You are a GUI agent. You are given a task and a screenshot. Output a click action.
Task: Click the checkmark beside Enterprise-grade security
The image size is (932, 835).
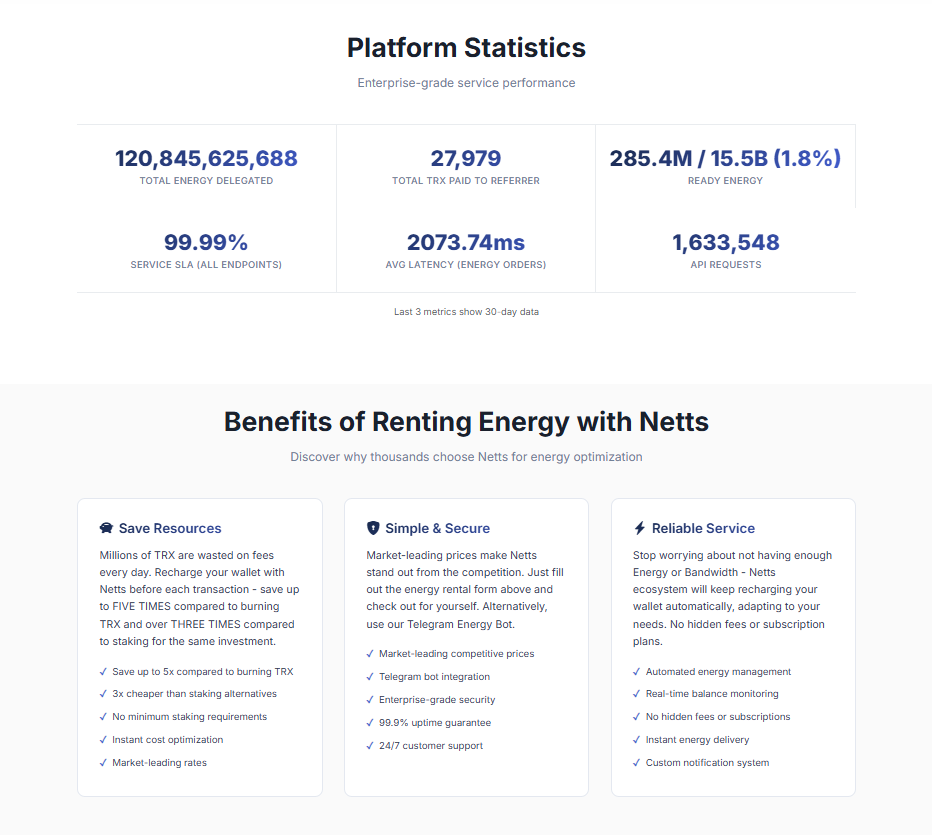pos(370,700)
